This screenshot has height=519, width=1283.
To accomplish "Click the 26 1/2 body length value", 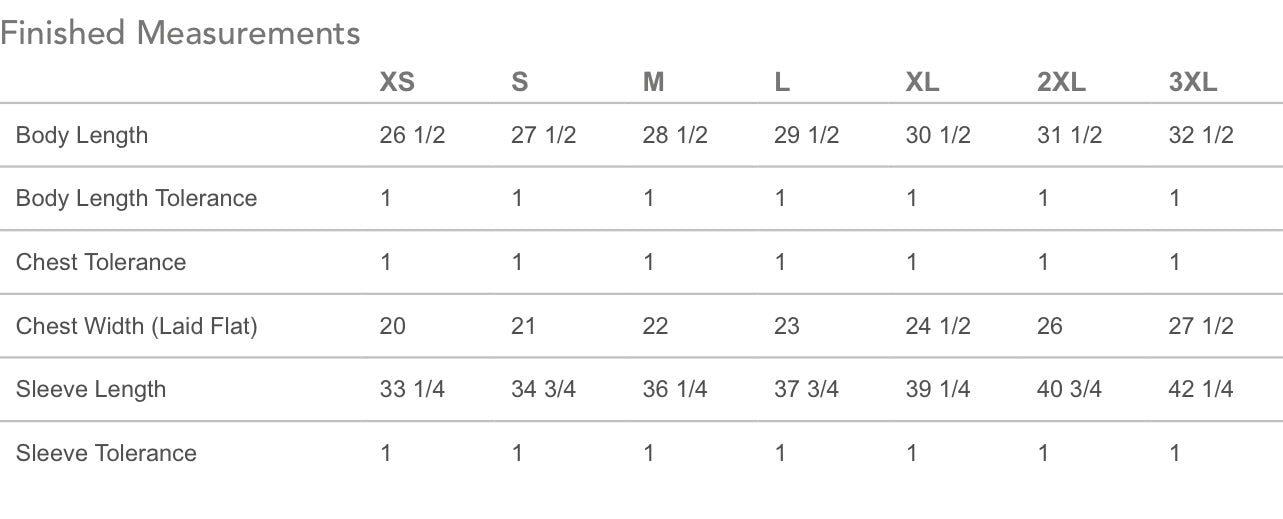I will tap(412, 135).
